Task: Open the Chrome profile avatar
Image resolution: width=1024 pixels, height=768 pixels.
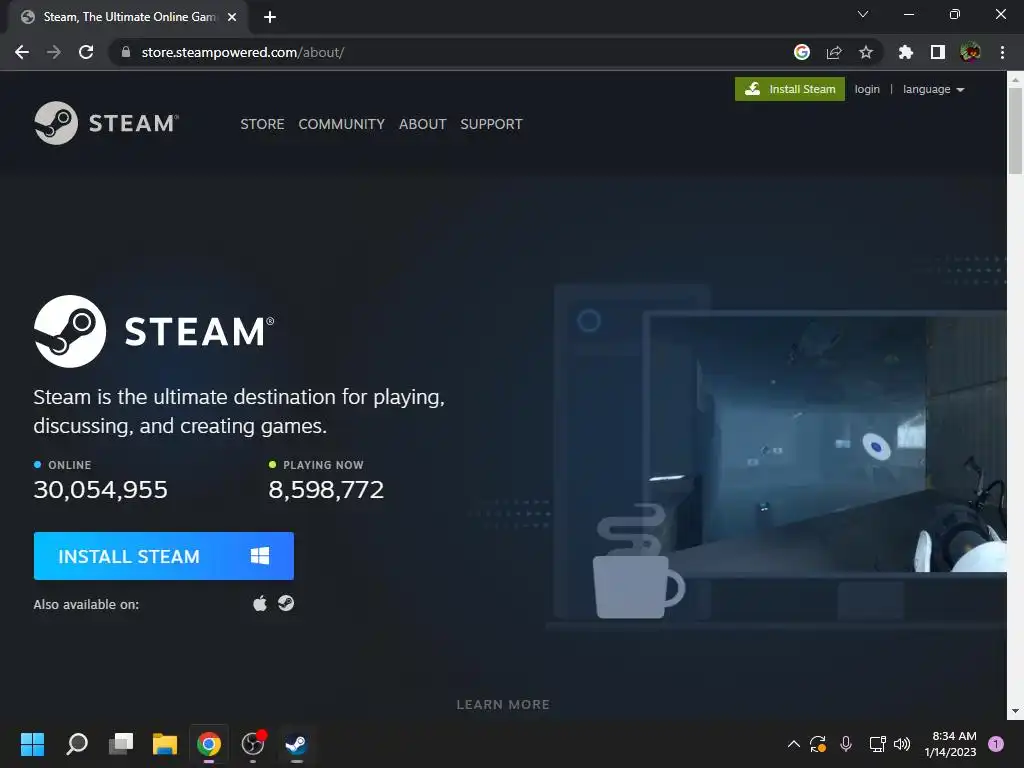Action: (x=970, y=52)
